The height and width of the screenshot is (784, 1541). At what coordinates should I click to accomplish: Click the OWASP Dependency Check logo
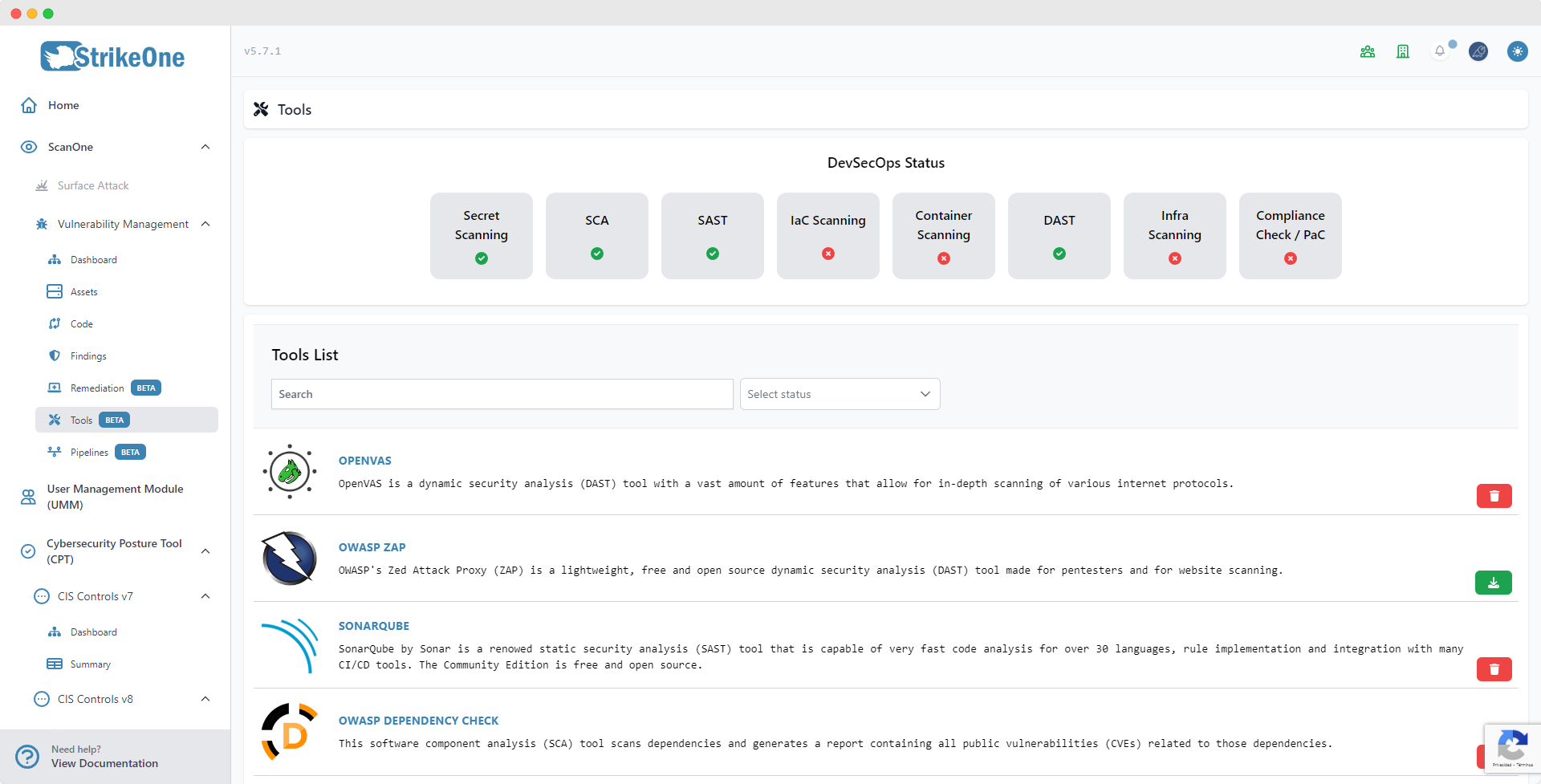[289, 731]
